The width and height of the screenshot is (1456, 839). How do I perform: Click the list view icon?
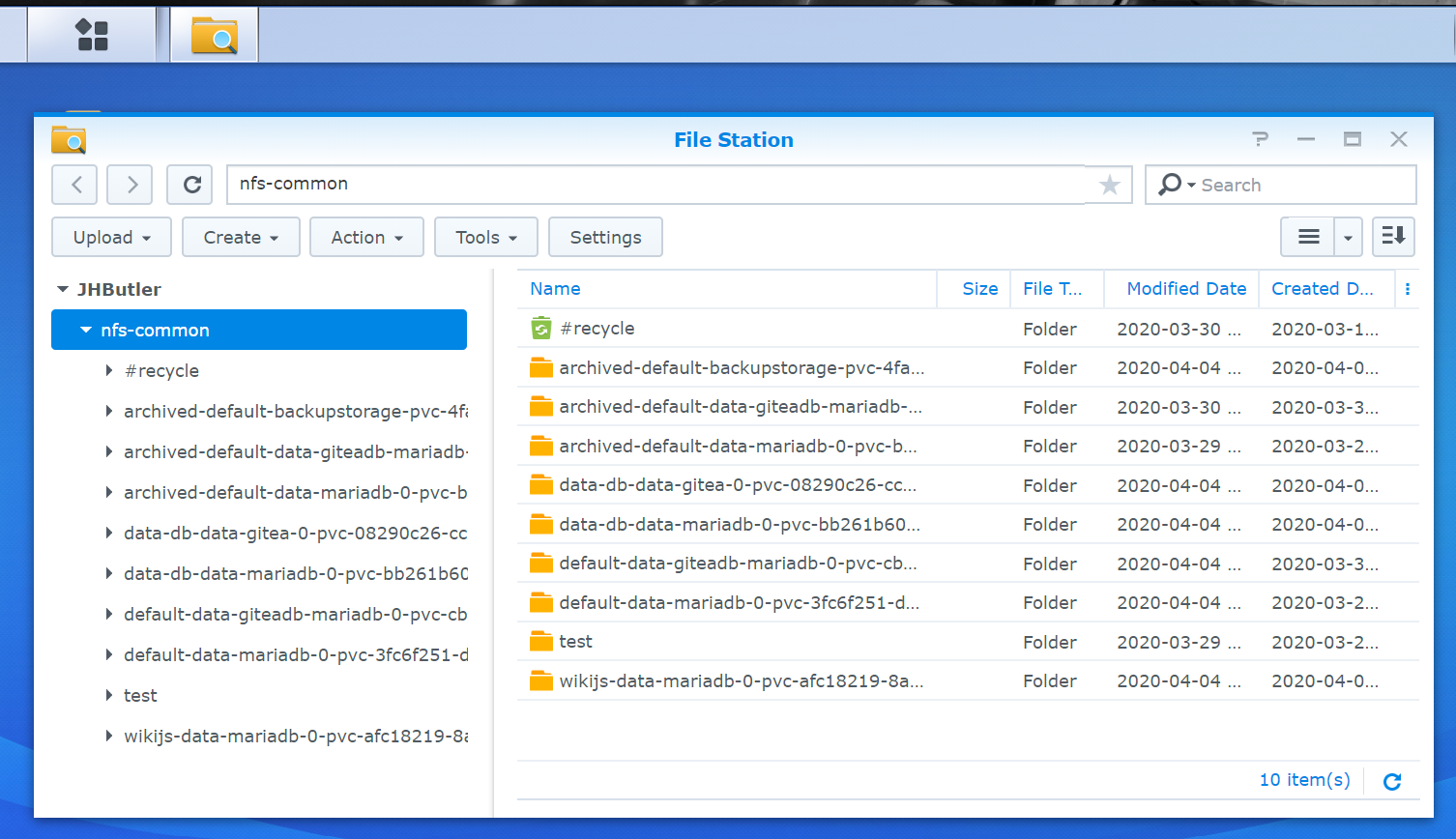coord(1308,237)
